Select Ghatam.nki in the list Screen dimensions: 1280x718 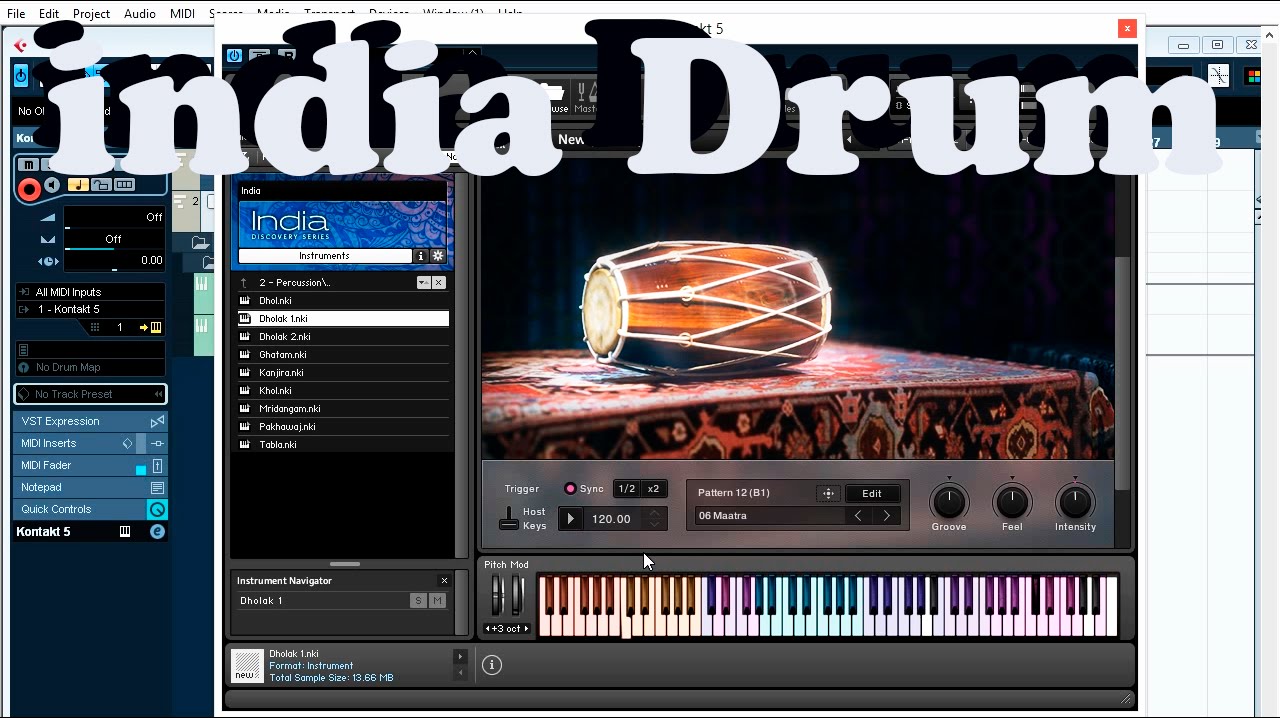343,355
